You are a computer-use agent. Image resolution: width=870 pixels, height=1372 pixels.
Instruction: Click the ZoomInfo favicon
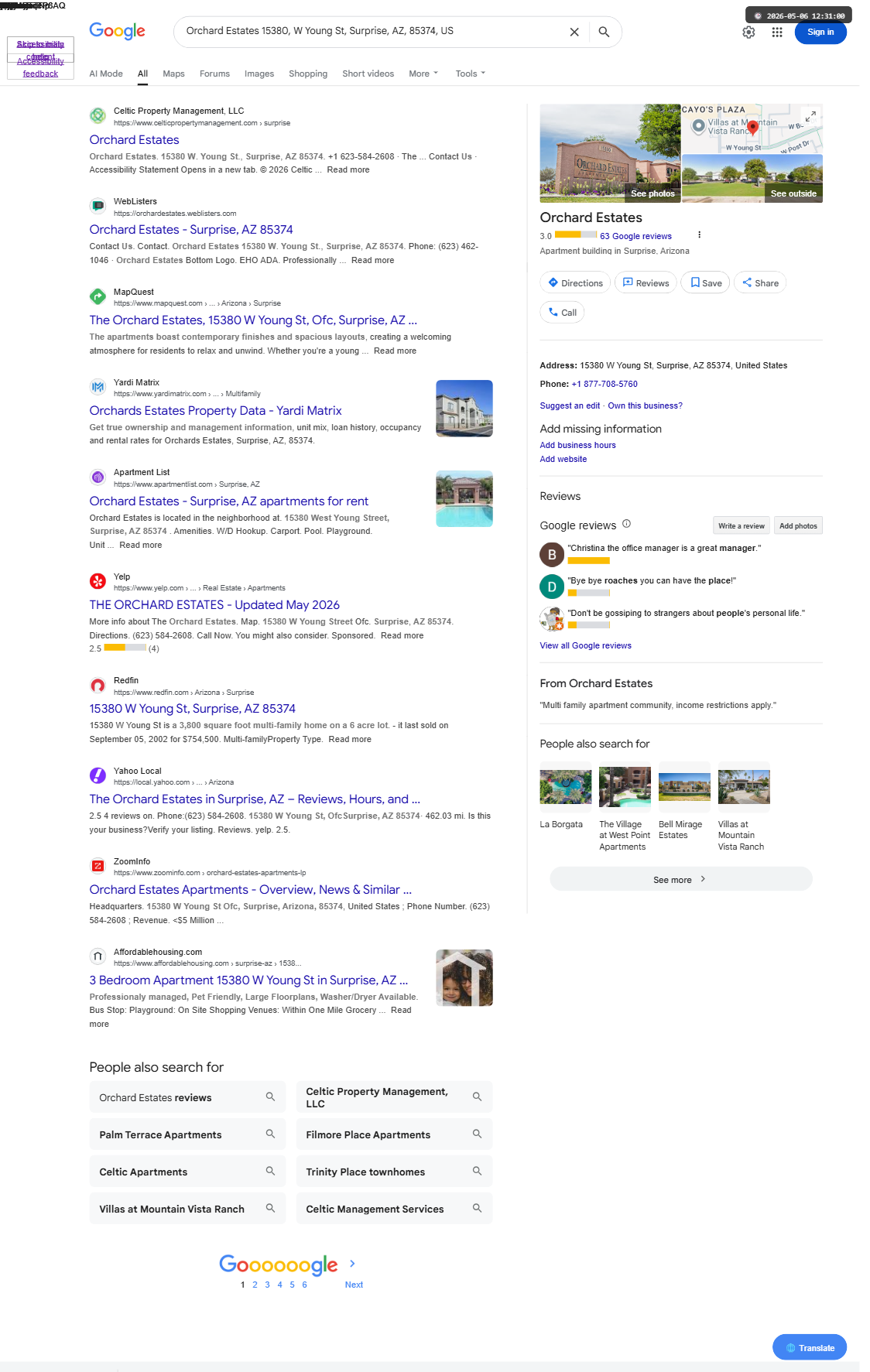pos(98,866)
